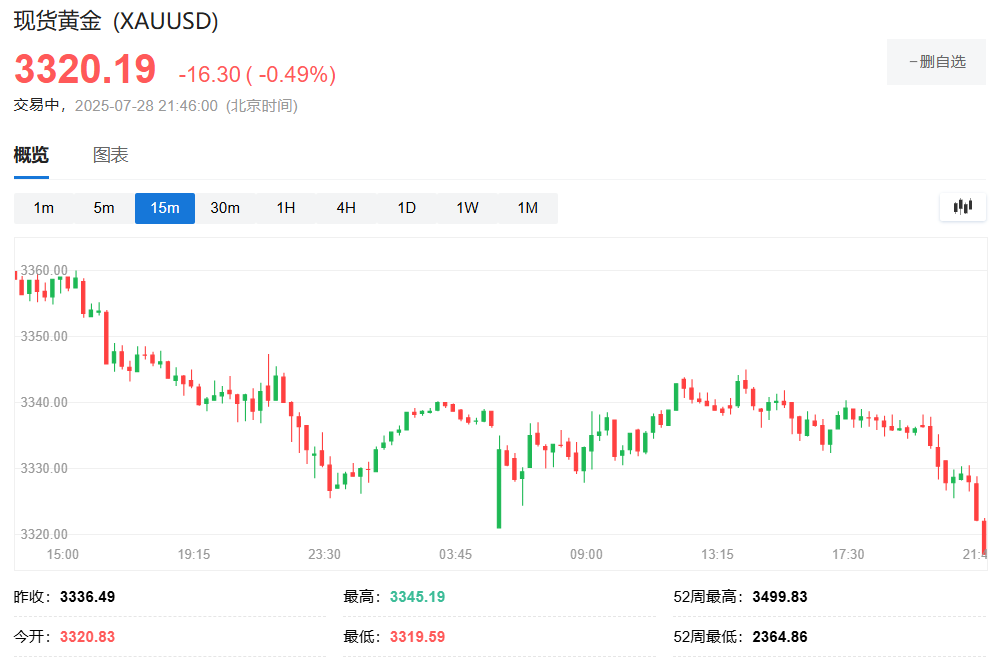Select the 4H timeframe
This screenshot has width=1000, height=663.
[346, 208]
